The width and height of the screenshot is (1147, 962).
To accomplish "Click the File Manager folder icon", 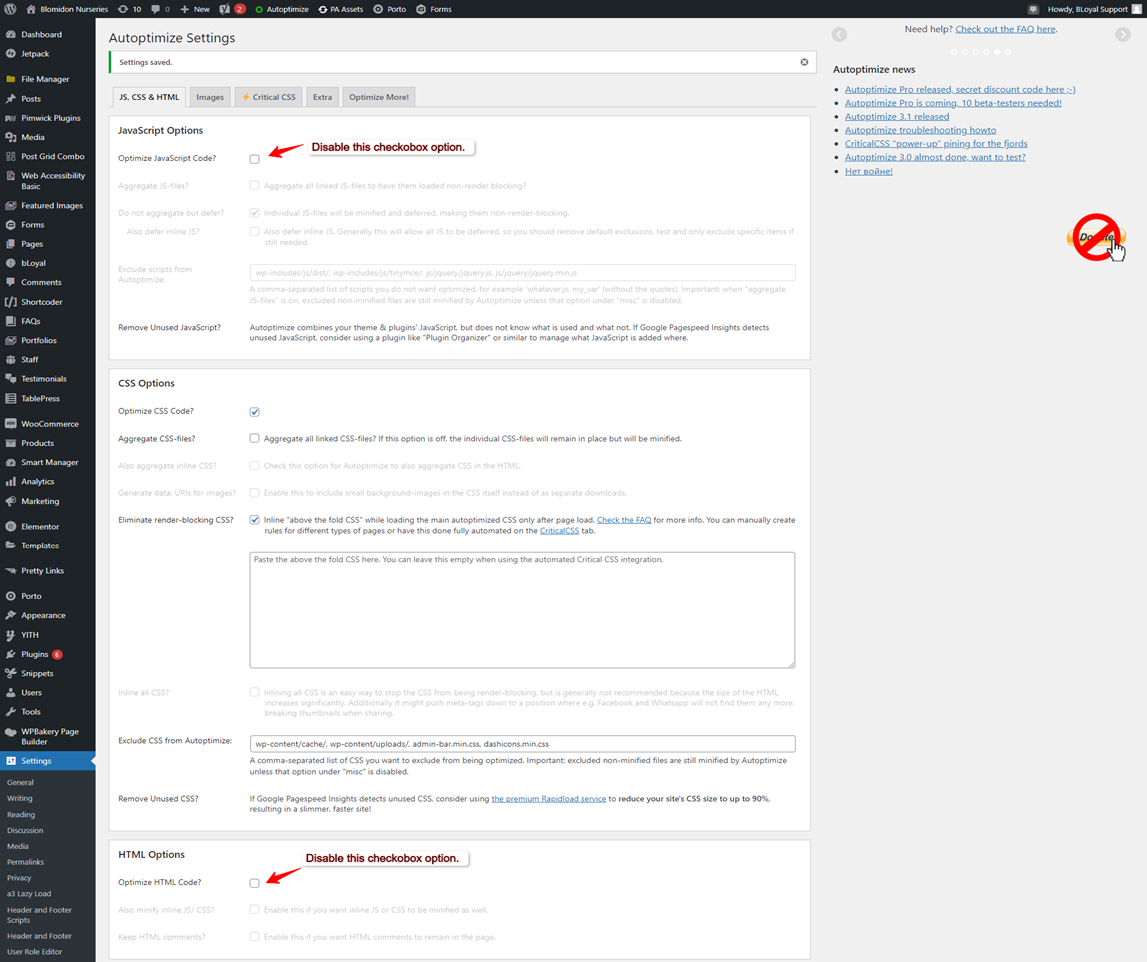I will pyautogui.click(x=10, y=79).
